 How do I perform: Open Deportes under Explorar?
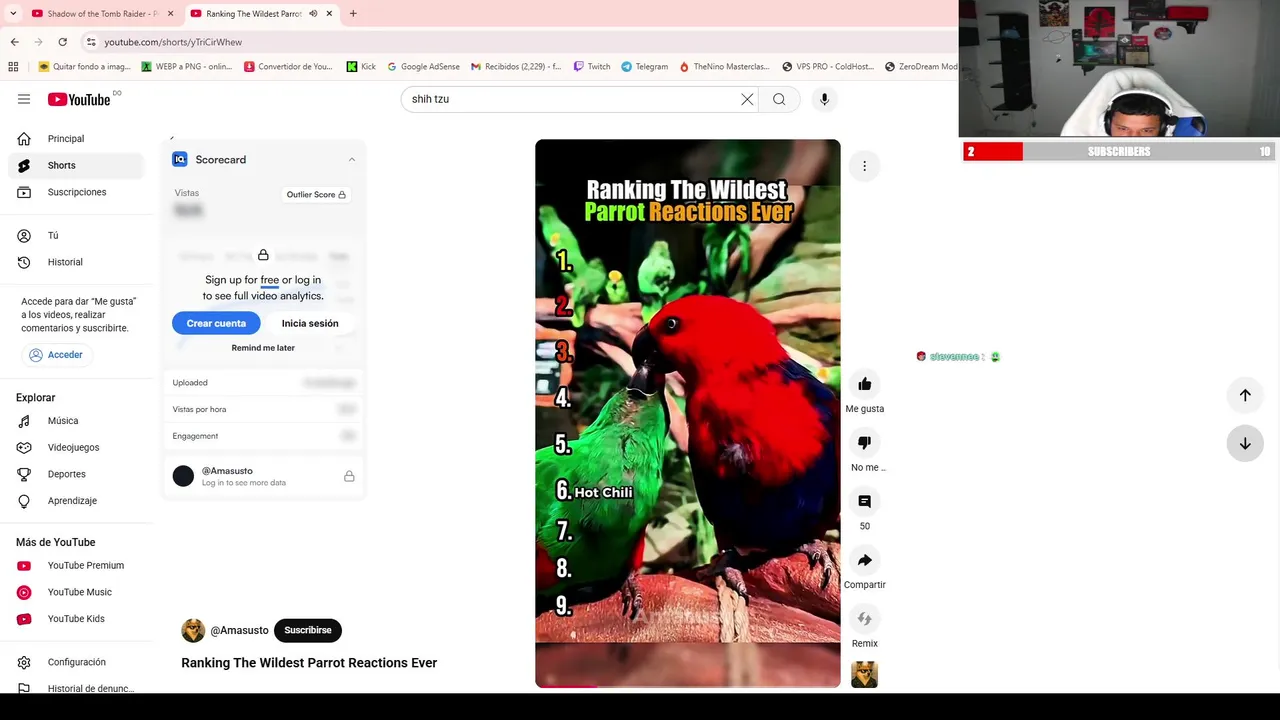point(76,474)
